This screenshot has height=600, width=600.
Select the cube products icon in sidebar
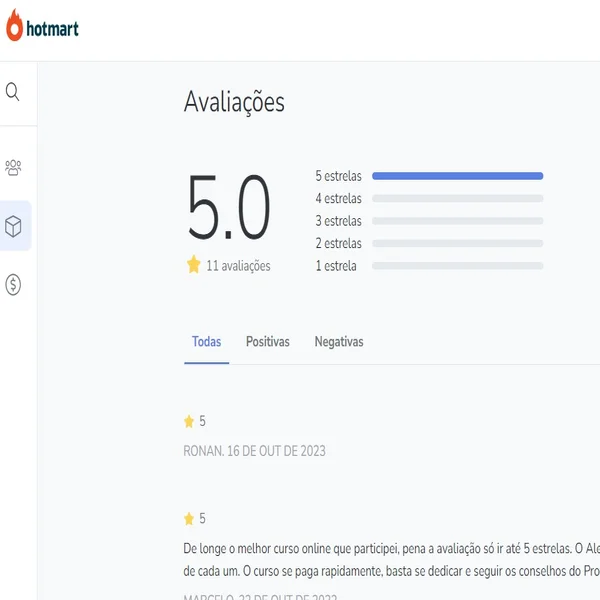(13, 226)
